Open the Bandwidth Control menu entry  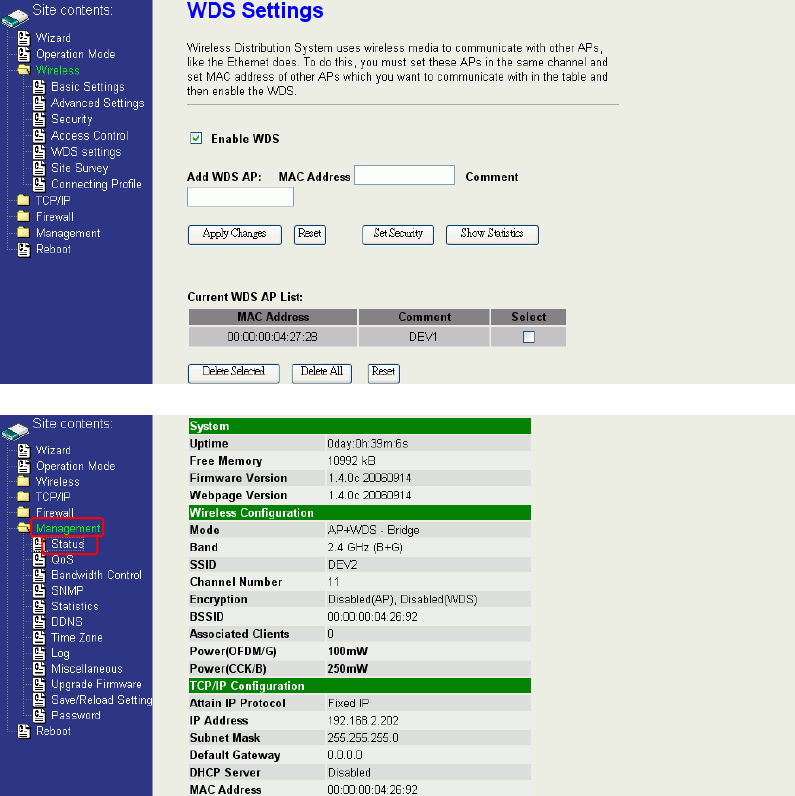(x=96, y=575)
